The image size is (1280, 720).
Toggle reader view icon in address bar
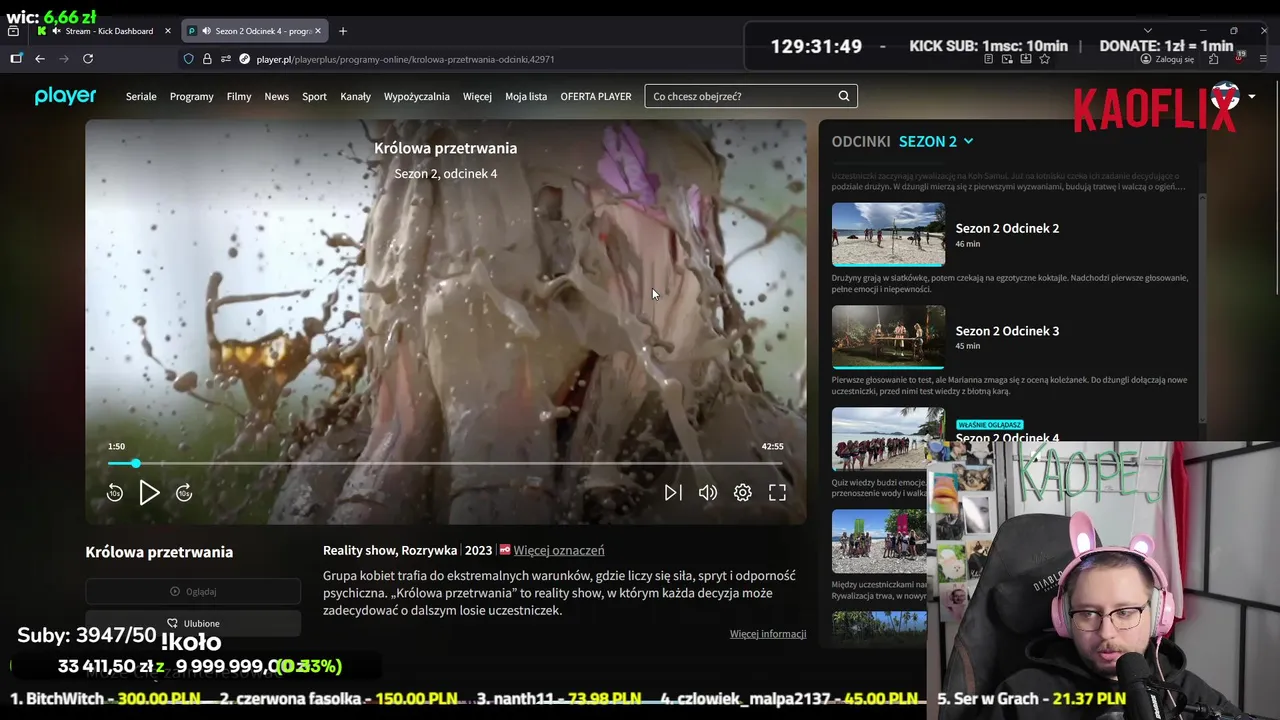coord(988,59)
